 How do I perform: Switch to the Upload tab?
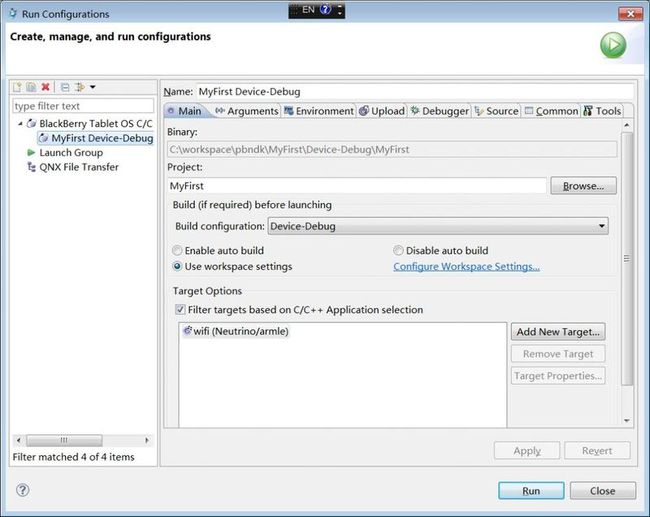(382, 111)
